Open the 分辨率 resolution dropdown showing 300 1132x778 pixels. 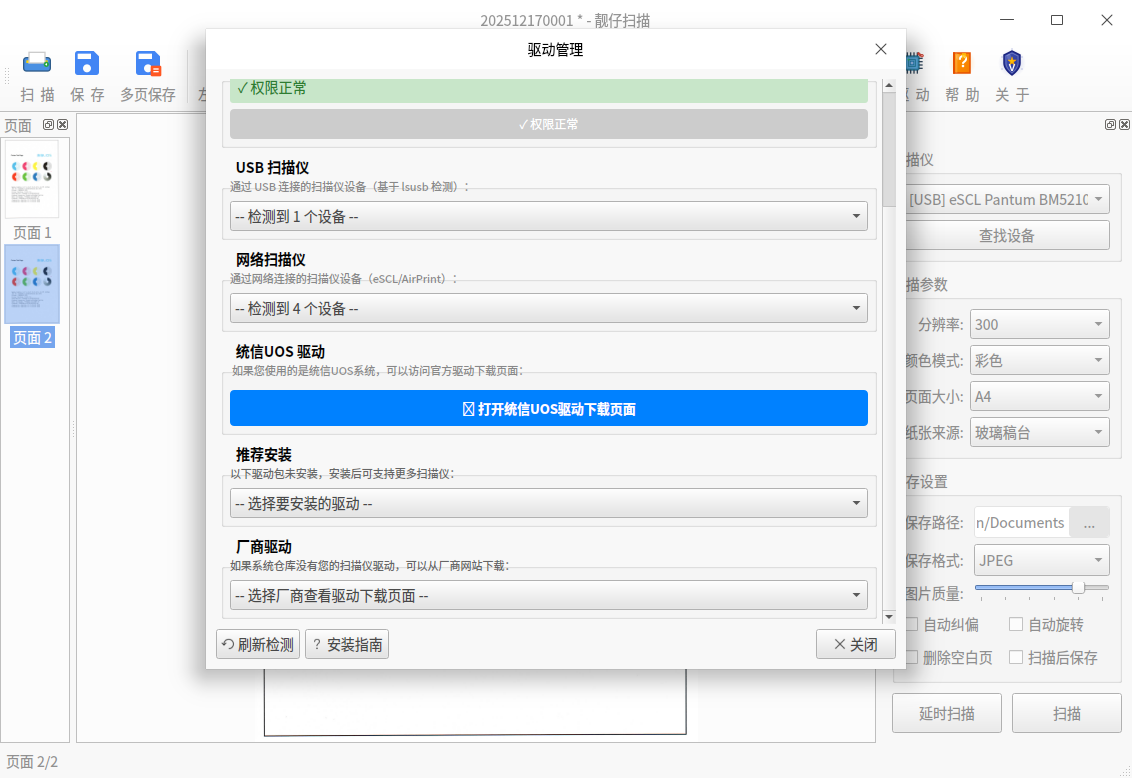click(x=1040, y=325)
